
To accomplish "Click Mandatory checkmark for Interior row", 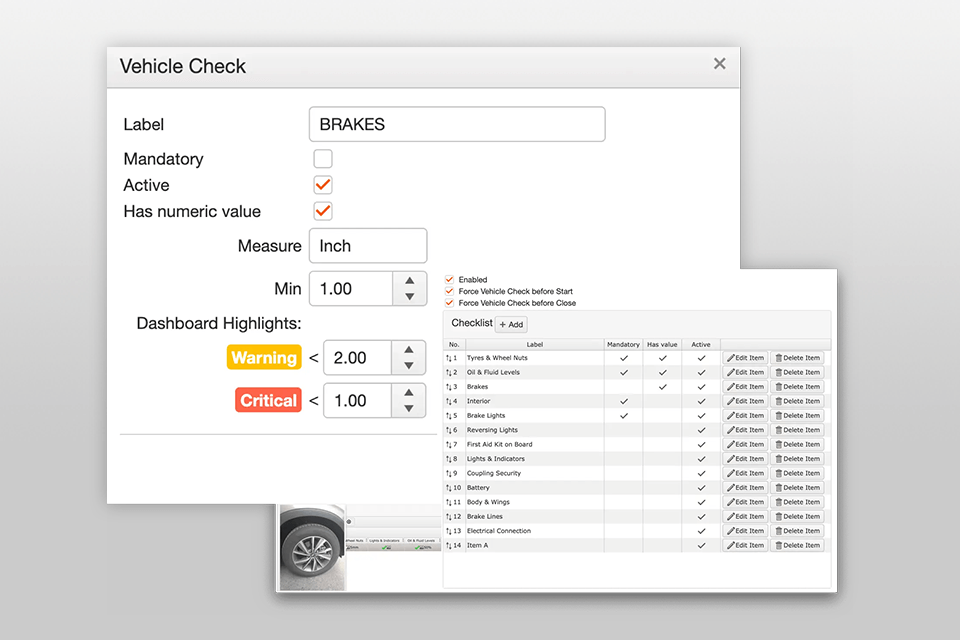I will click(624, 401).
